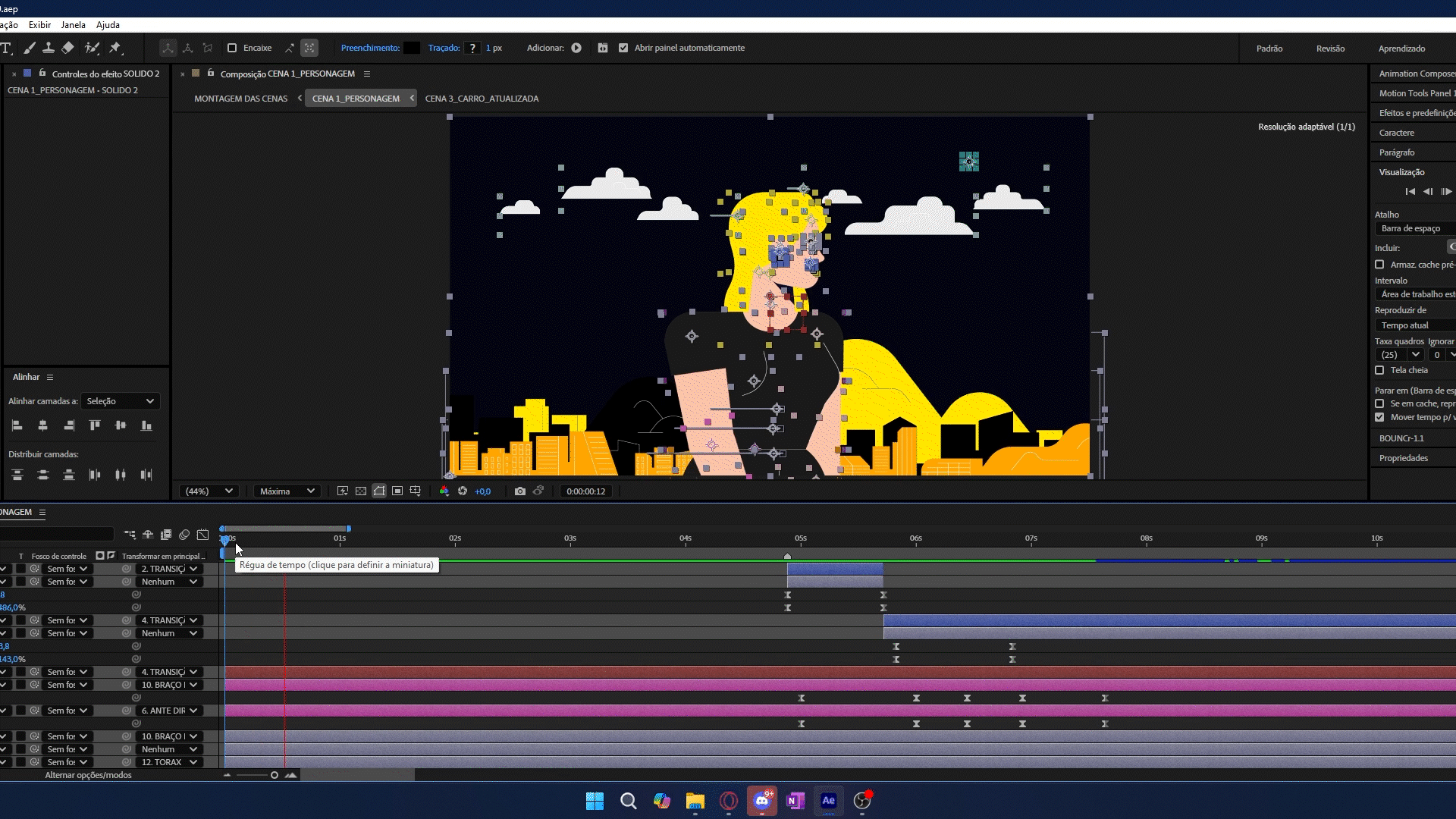Open the Janela menu
This screenshot has height=819, width=1456.
pos(73,25)
